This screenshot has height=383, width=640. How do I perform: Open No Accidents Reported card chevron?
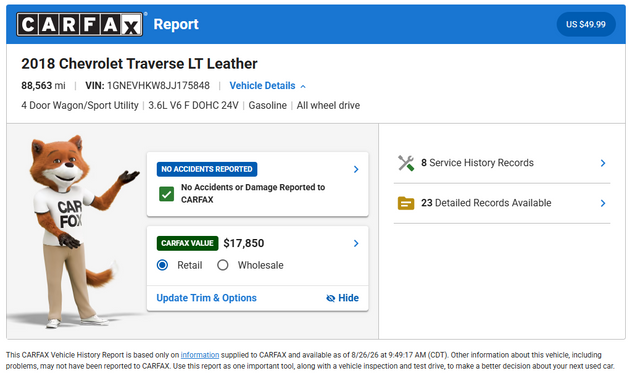tap(356, 169)
